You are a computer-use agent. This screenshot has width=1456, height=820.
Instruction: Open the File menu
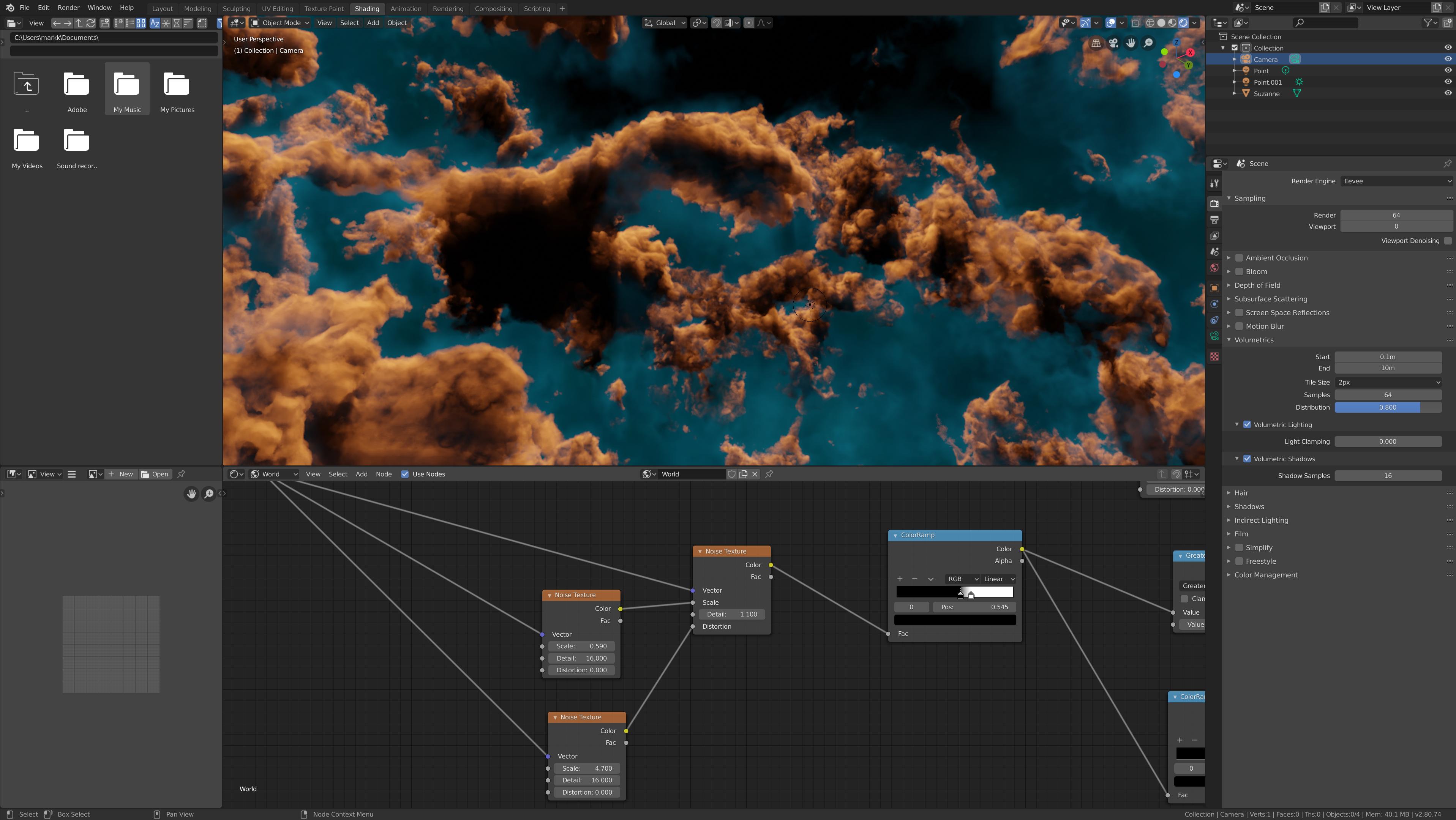pyautogui.click(x=24, y=8)
